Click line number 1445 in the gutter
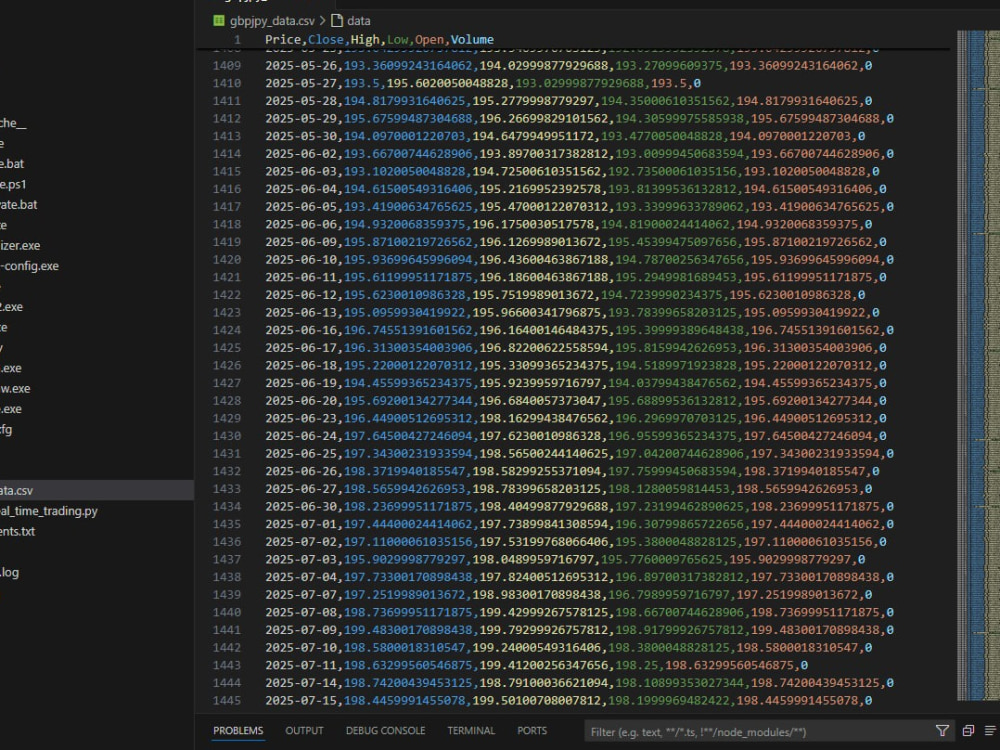Image resolution: width=1000 pixels, height=750 pixels. pyautogui.click(x=226, y=700)
